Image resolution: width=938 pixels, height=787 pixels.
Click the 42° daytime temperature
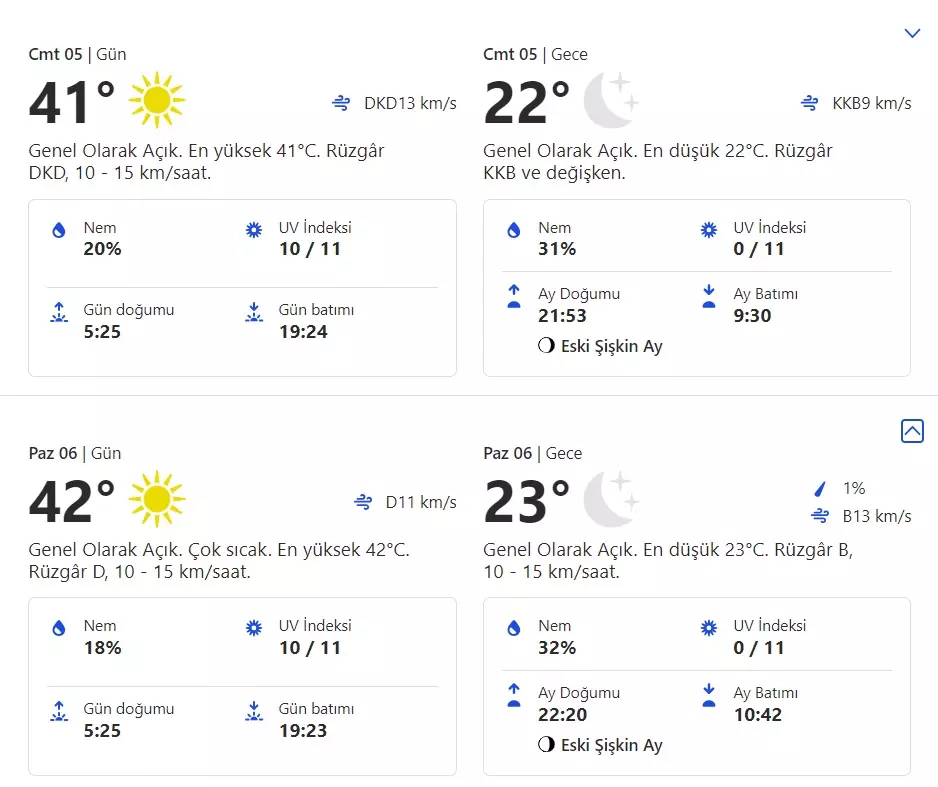72,501
